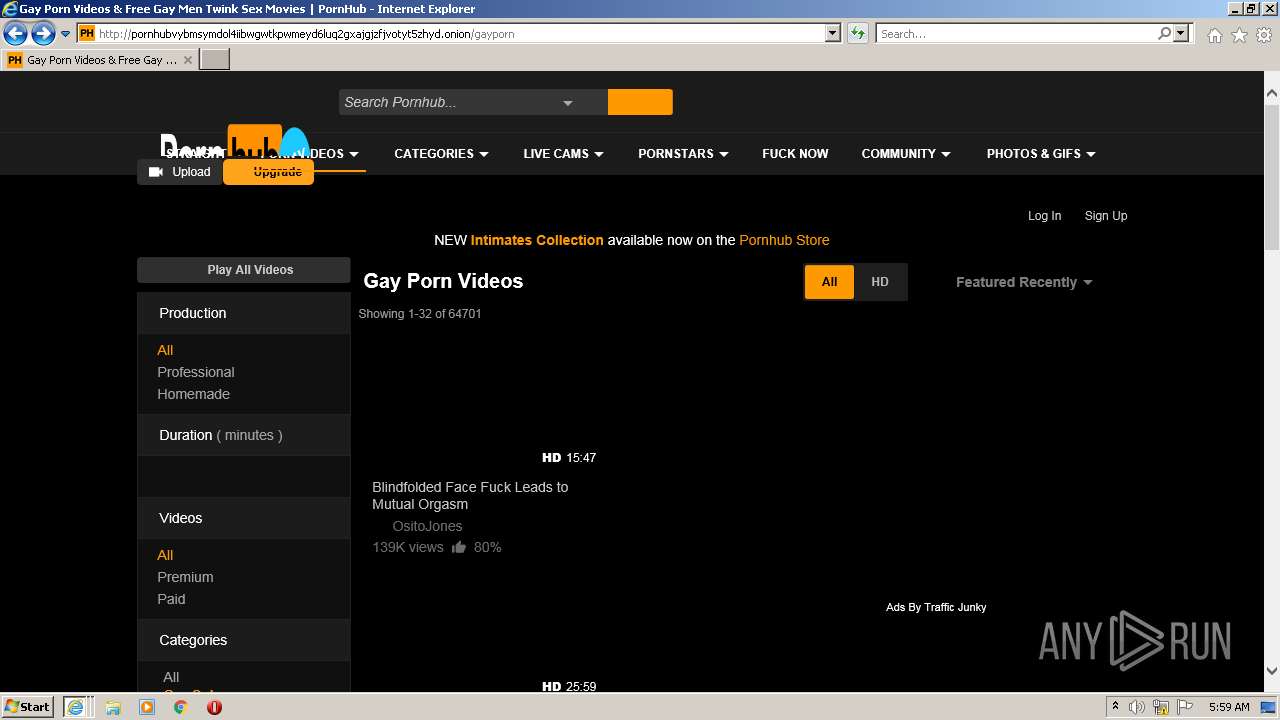Select Premium under Videos filter

(185, 577)
